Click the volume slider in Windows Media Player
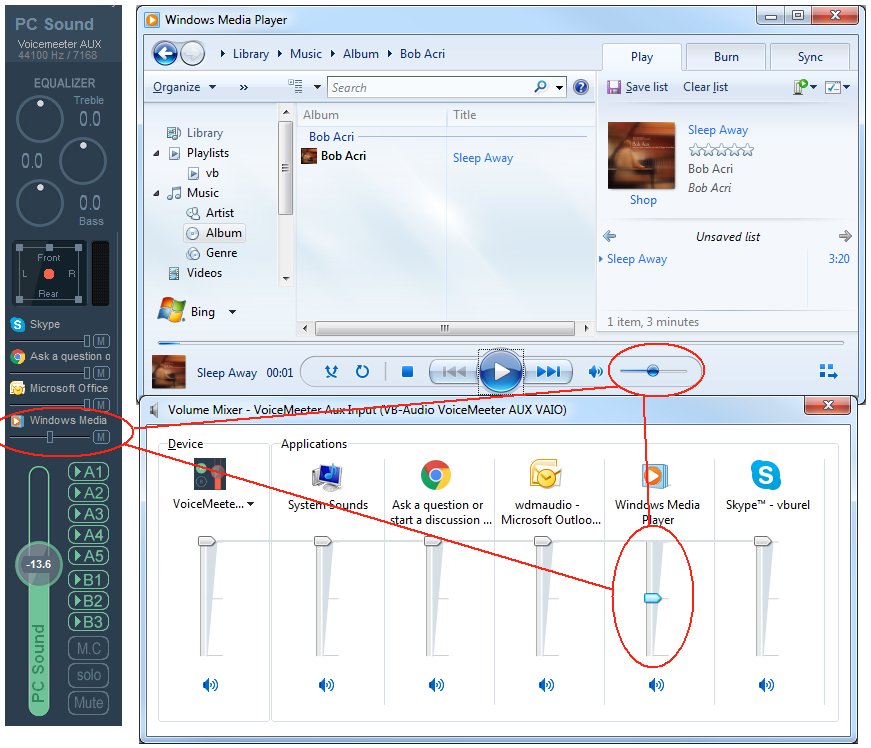The height and width of the screenshot is (748, 871). coord(652,370)
